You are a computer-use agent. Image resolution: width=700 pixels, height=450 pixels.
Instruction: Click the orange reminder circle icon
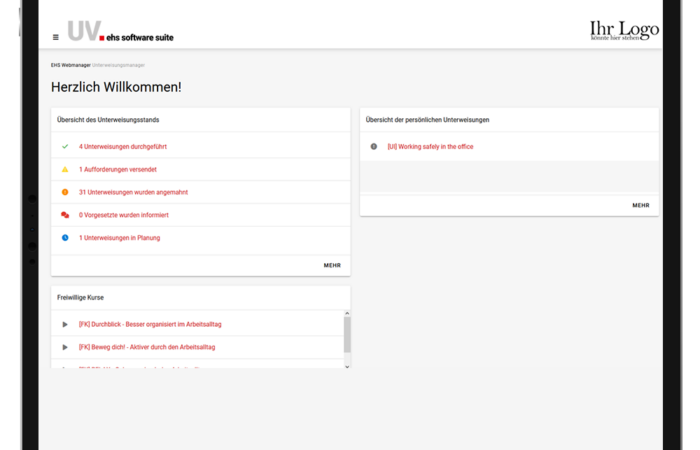click(x=65, y=192)
